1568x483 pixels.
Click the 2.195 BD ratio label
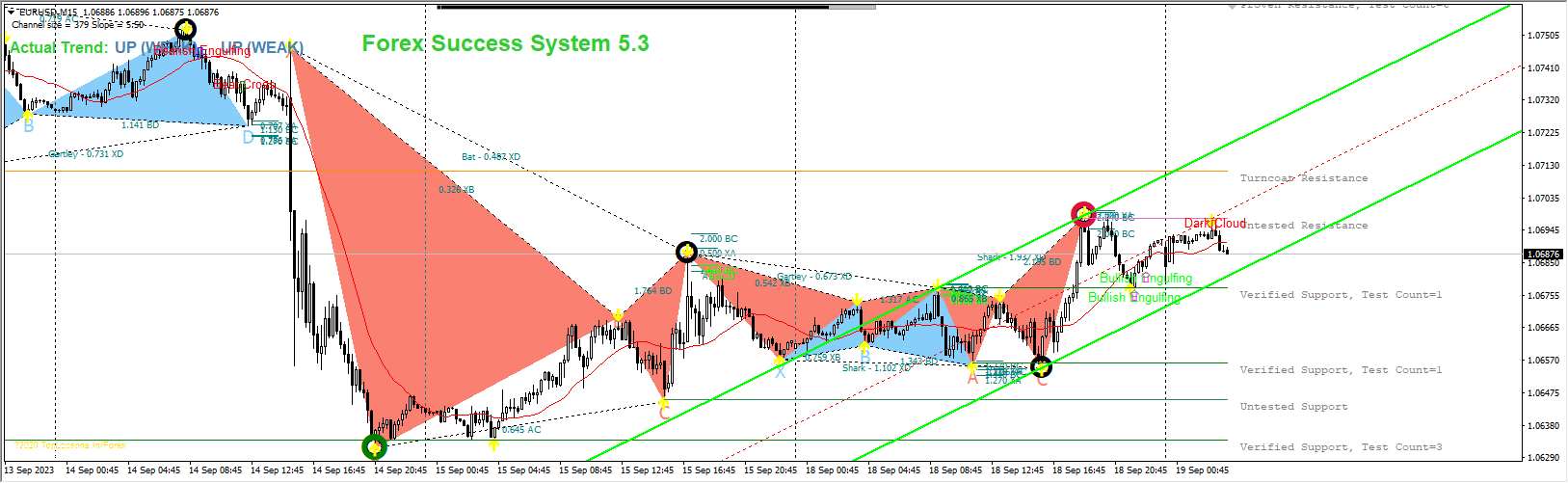coord(1042,261)
